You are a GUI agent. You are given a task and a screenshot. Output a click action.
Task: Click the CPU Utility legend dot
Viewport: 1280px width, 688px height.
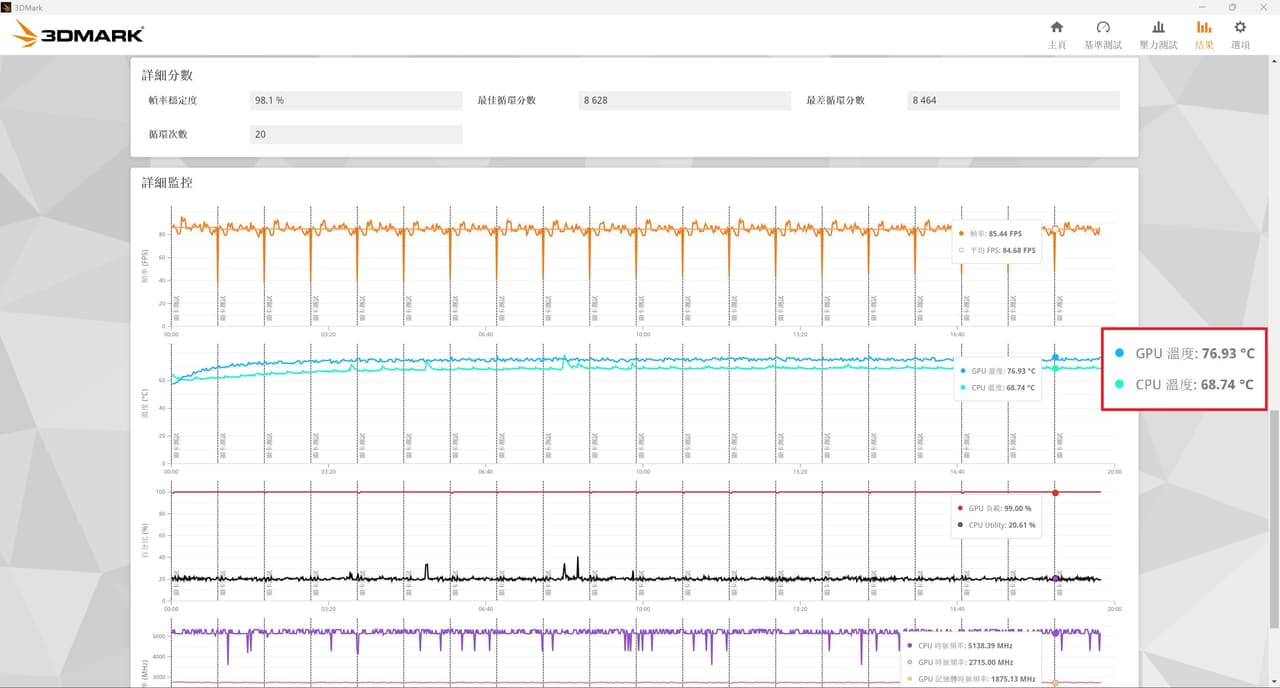[961, 524]
